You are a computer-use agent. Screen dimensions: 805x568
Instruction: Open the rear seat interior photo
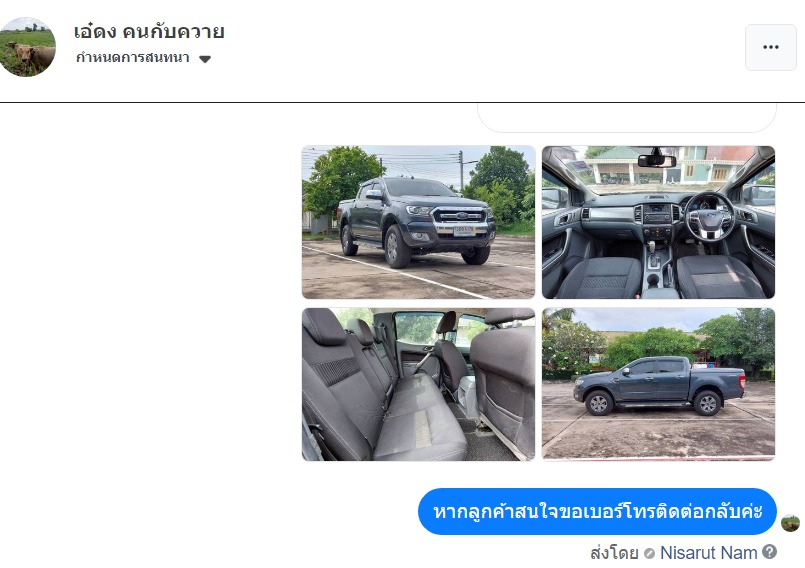pyautogui.click(x=418, y=384)
